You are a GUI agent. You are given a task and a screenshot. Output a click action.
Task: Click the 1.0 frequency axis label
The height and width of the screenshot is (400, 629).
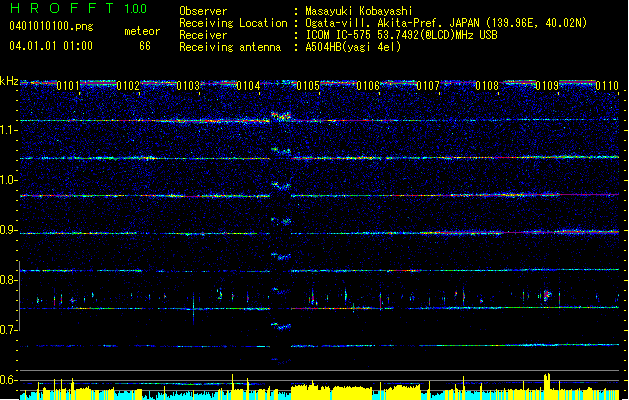[9, 180]
